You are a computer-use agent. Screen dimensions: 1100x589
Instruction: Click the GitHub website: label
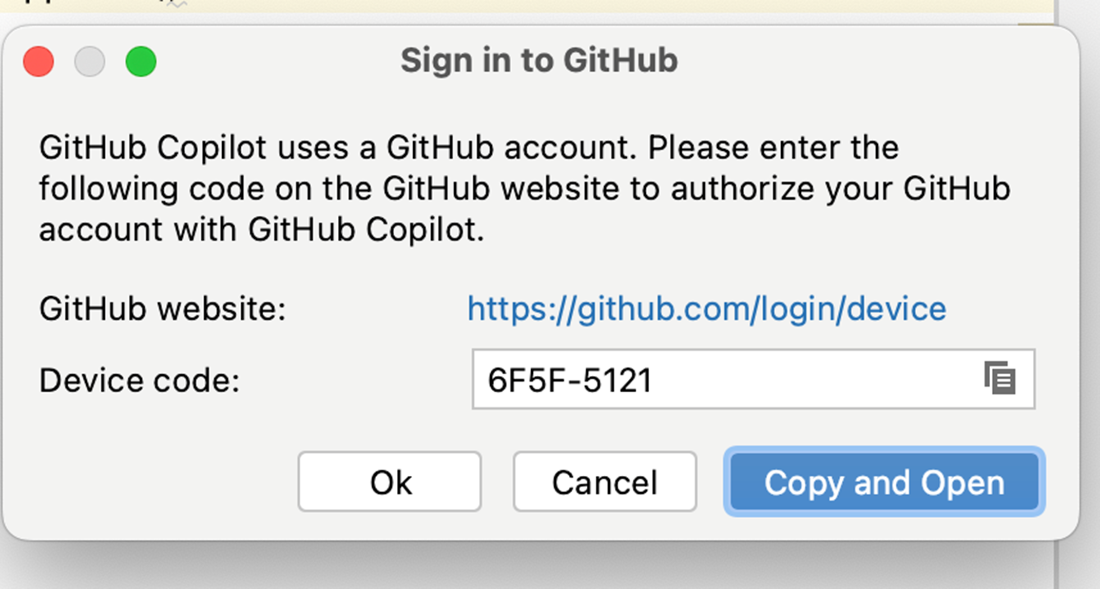tap(163, 309)
